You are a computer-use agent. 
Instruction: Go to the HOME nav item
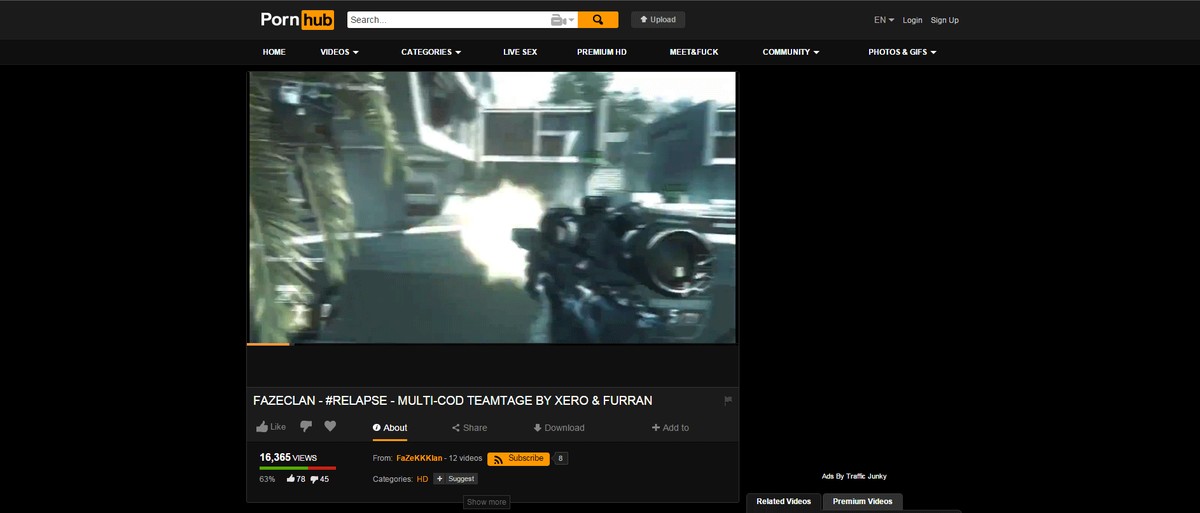pyautogui.click(x=274, y=52)
